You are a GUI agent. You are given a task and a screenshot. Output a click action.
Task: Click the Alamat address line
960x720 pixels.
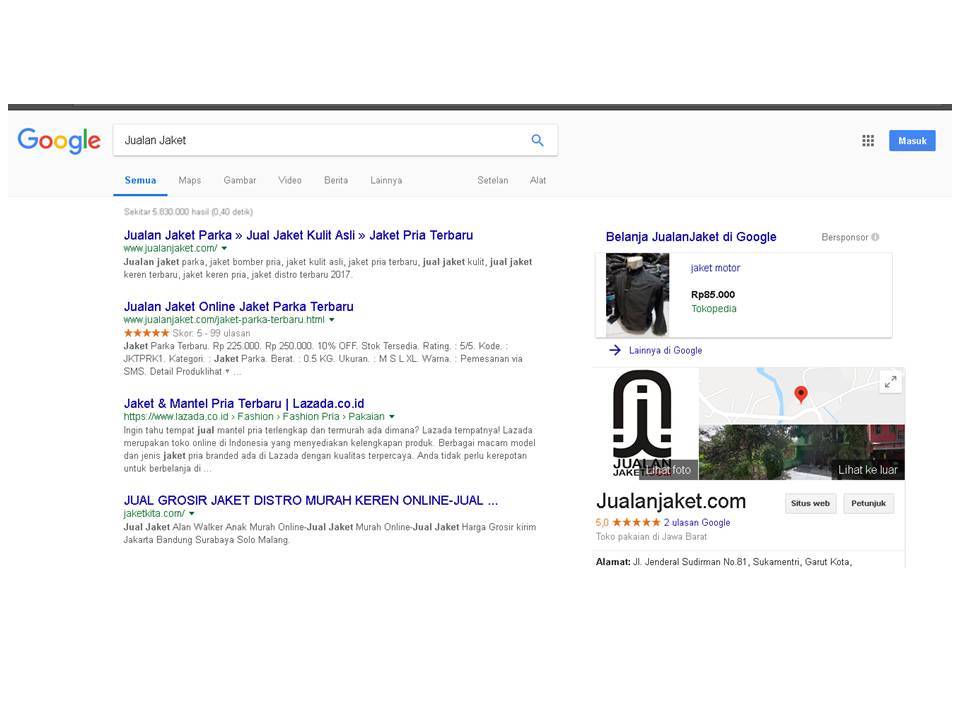point(724,561)
